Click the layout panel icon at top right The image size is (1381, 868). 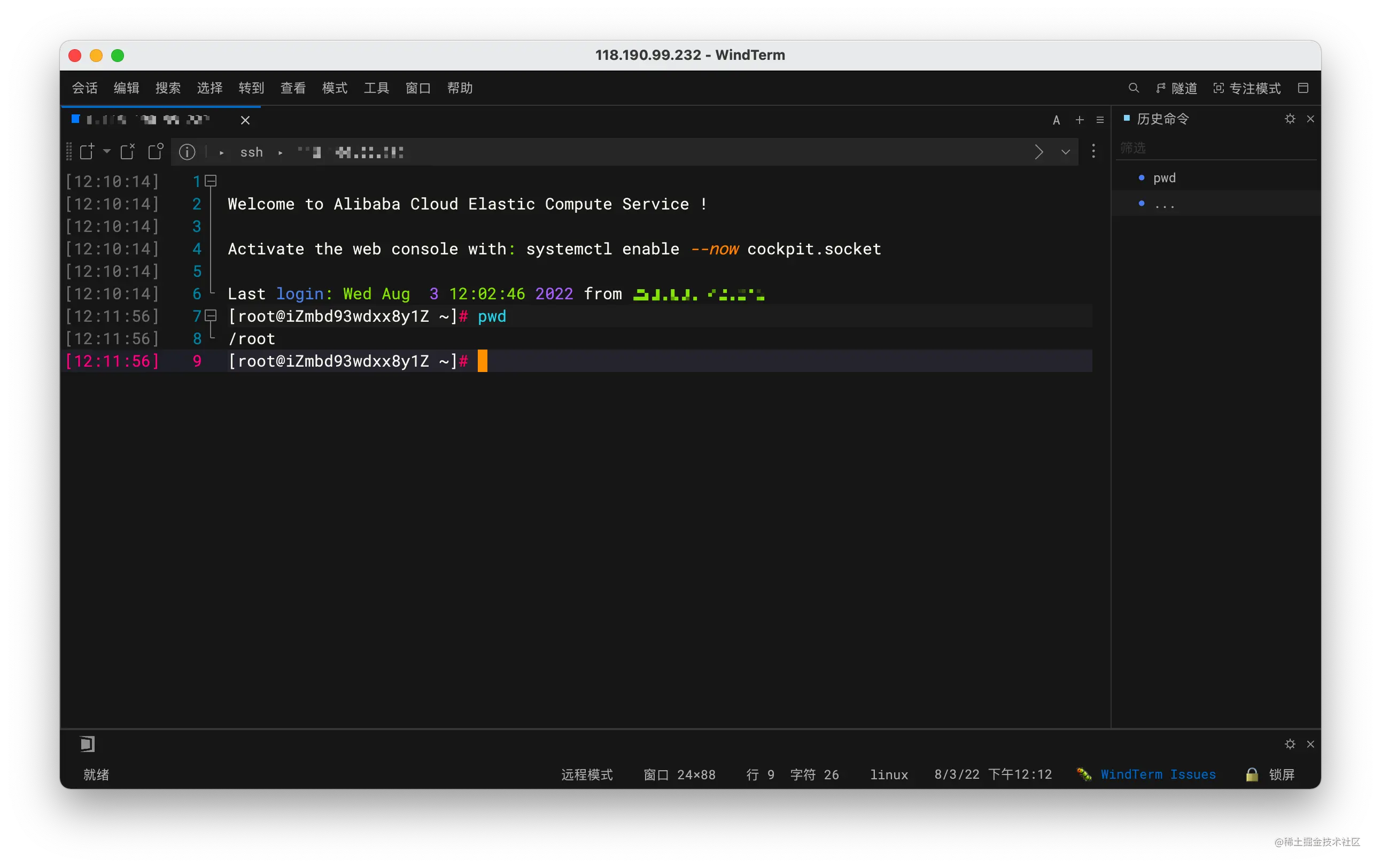(x=1303, y=88)
